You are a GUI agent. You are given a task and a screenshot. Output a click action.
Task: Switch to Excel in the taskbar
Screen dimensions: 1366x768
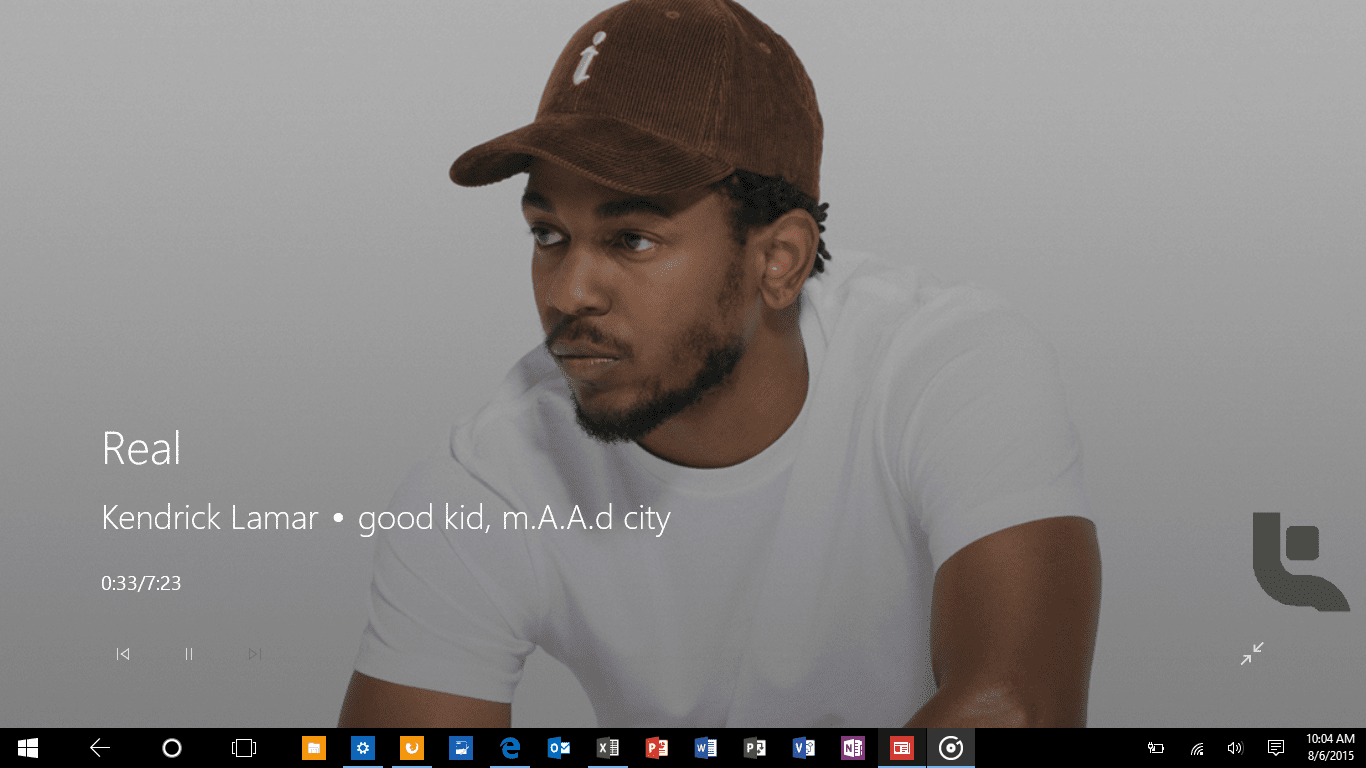click(608, 748)
